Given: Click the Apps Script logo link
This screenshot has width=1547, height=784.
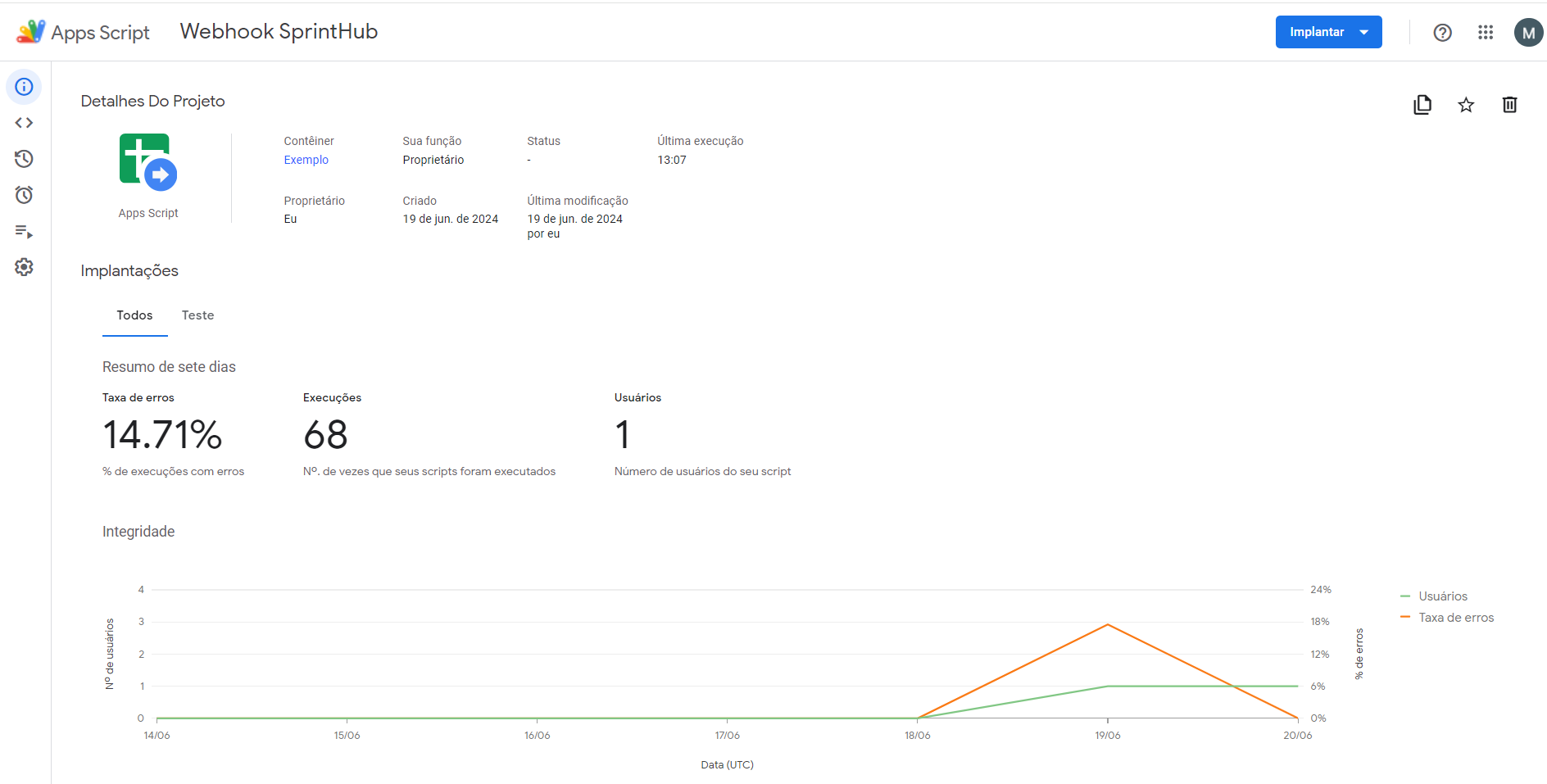Looking at the screenshot, I should click(x=83, y=32).
